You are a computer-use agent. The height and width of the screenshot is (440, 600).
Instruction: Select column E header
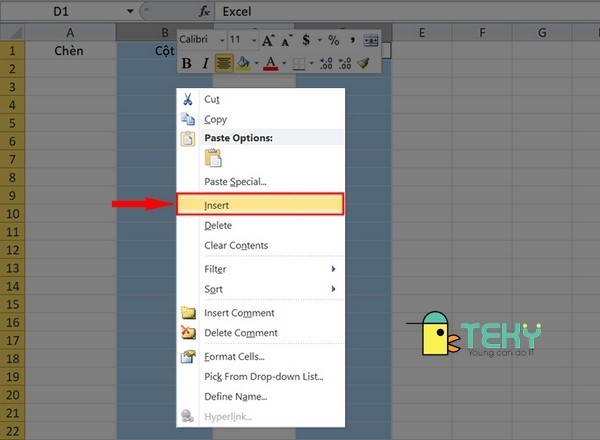[422, 33]
